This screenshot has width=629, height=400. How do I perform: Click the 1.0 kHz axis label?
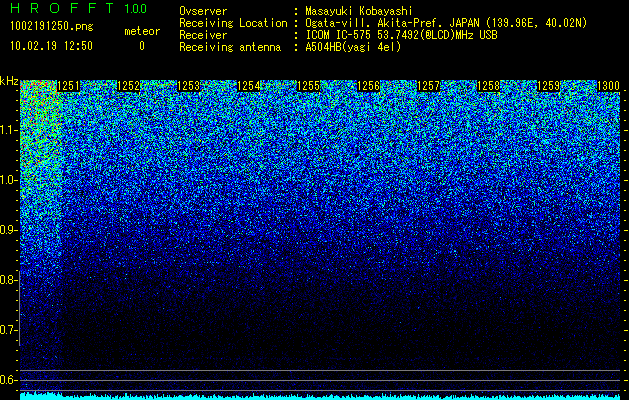pyautogui.click(x=9, y=180)
